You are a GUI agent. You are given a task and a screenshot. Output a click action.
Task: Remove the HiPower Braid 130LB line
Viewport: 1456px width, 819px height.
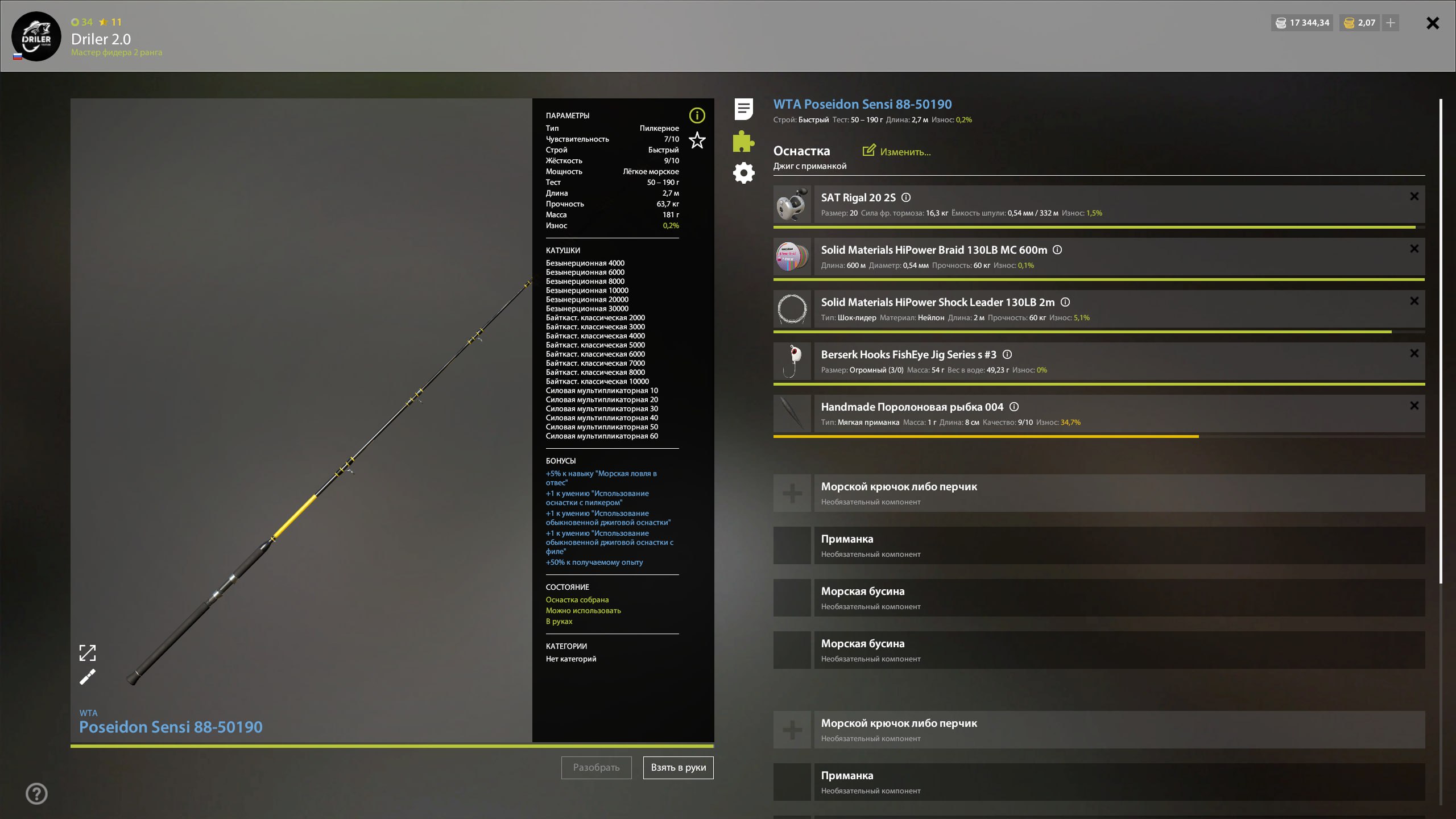tap(1414, 249)
